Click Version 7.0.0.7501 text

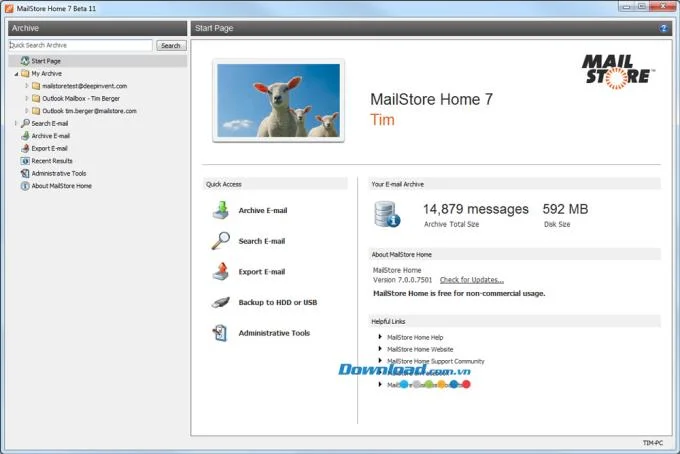click(402, 280)
